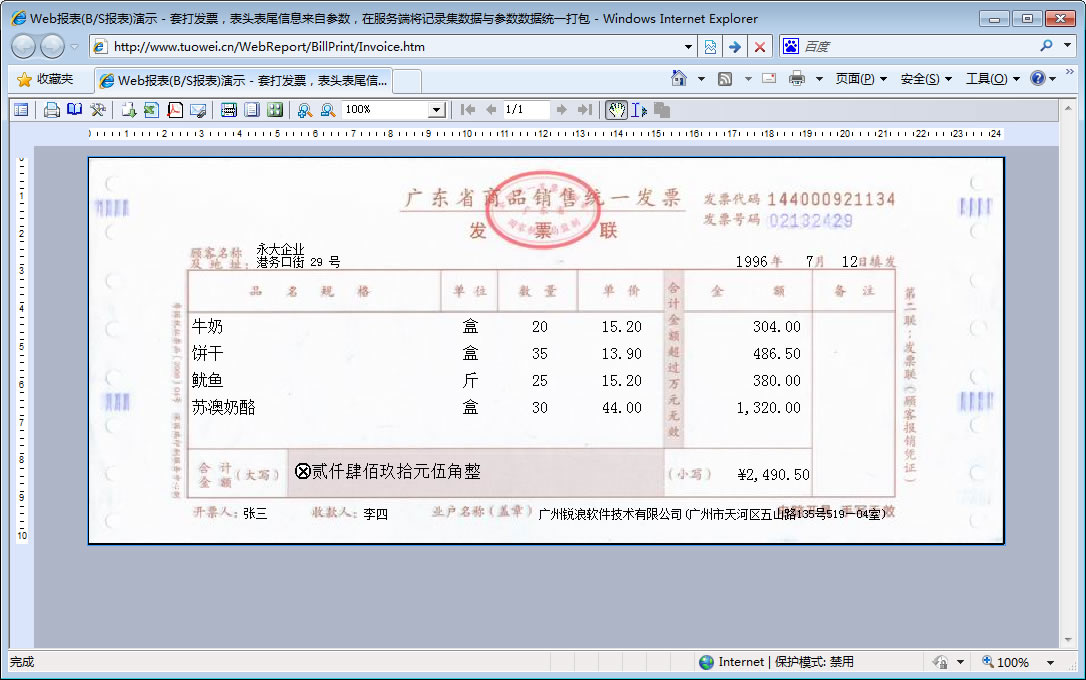Toggle the text select tool
The height and width of the screenshot is (680, 1086).
pos(638,110)
